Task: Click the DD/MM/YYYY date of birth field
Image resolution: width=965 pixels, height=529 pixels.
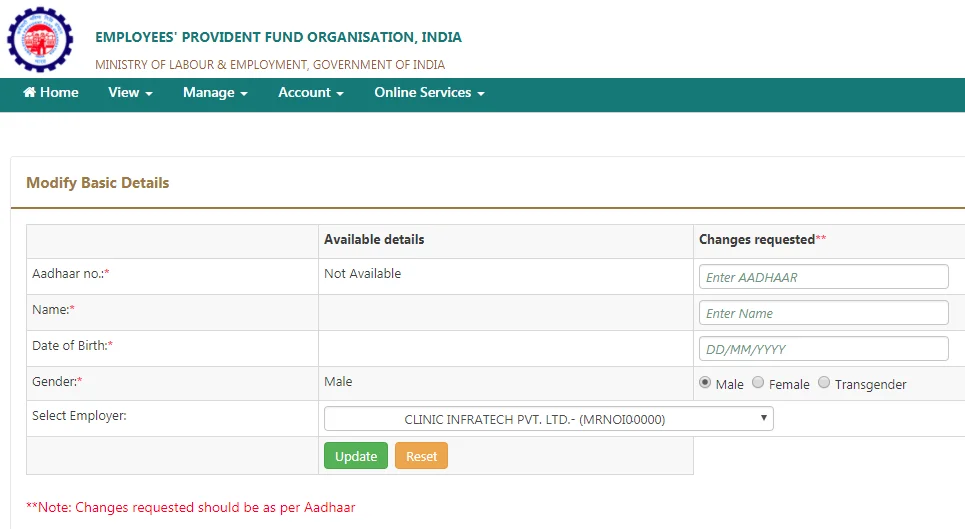Action: point(823,349)
